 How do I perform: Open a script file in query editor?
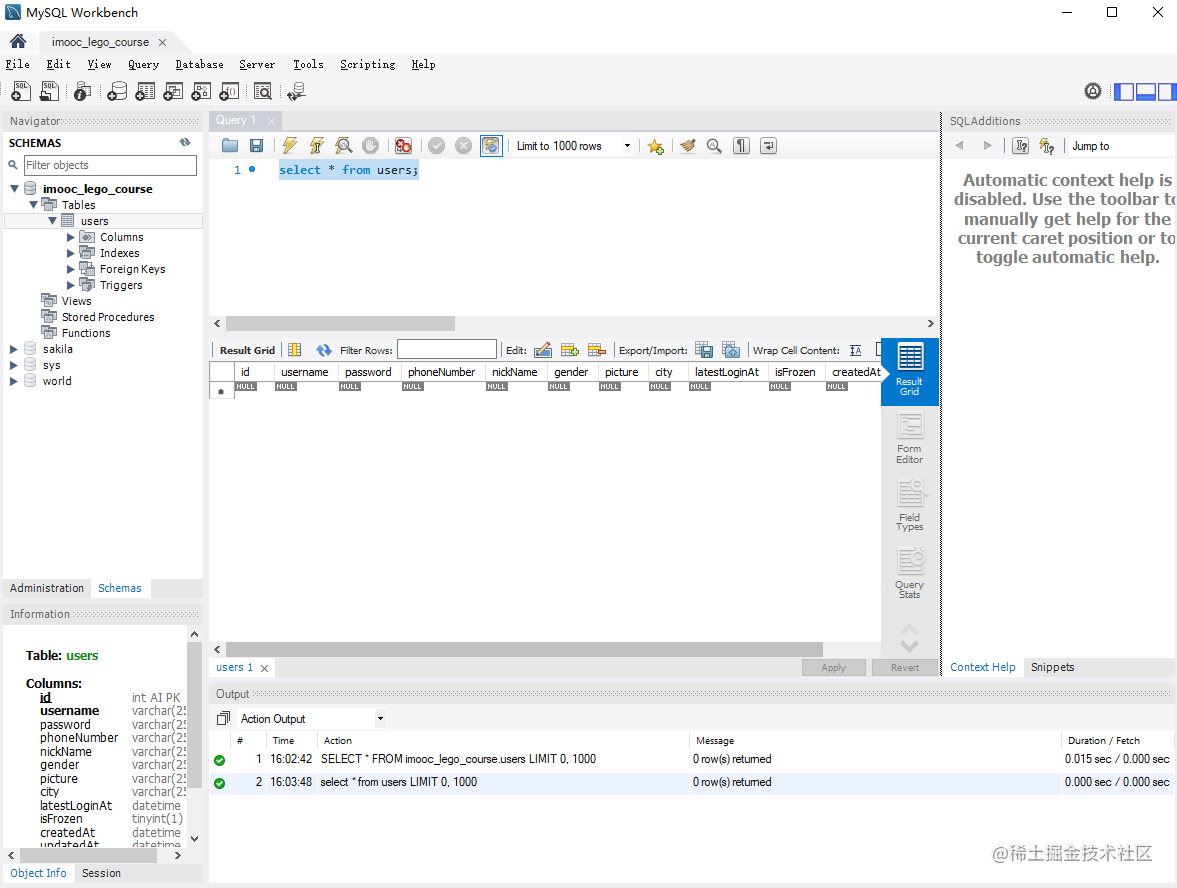point(230,146)
